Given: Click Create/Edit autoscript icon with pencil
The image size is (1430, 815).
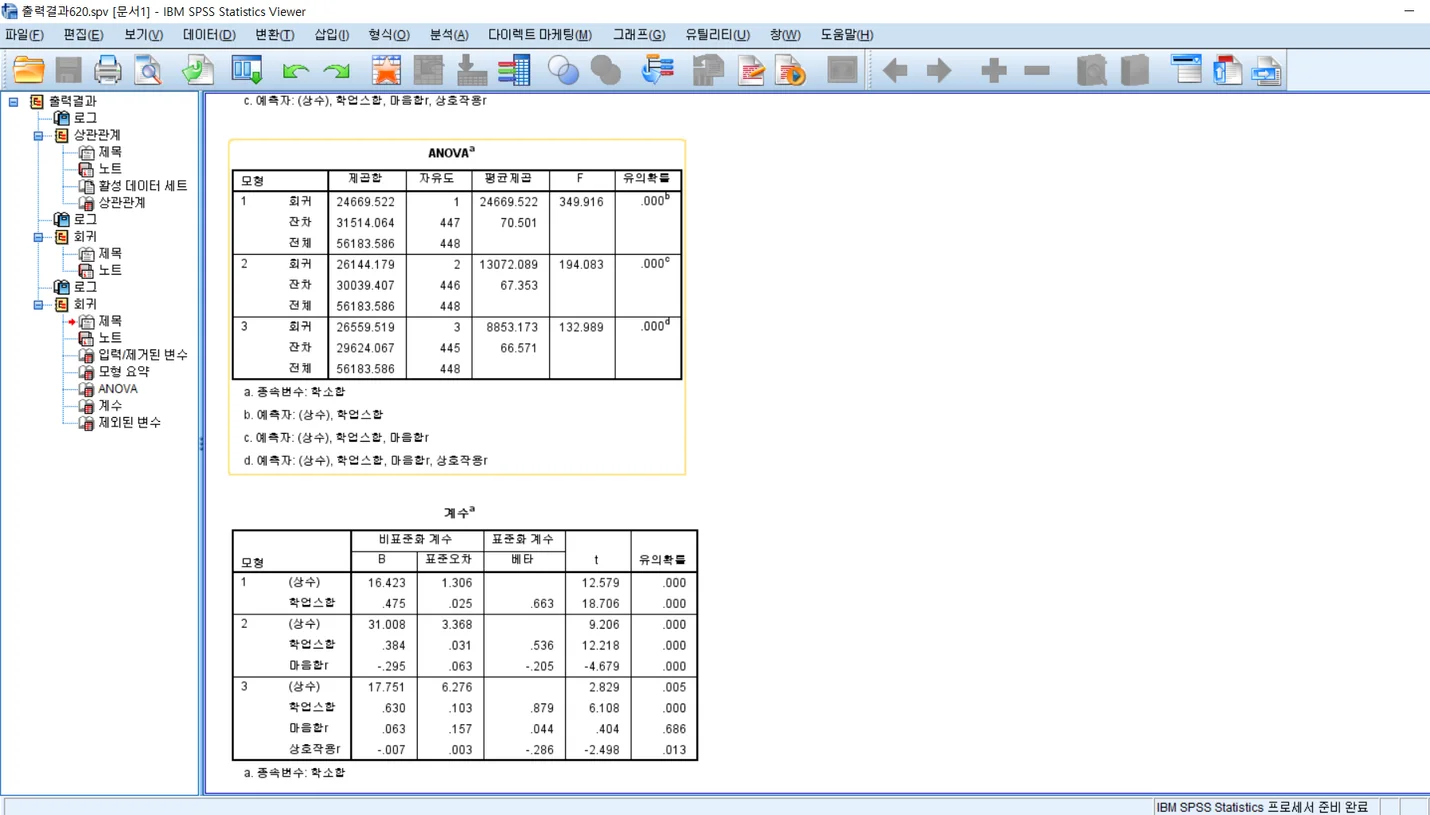Looking at the screenshot, I should pyautogui.click(x=751, y=70).
